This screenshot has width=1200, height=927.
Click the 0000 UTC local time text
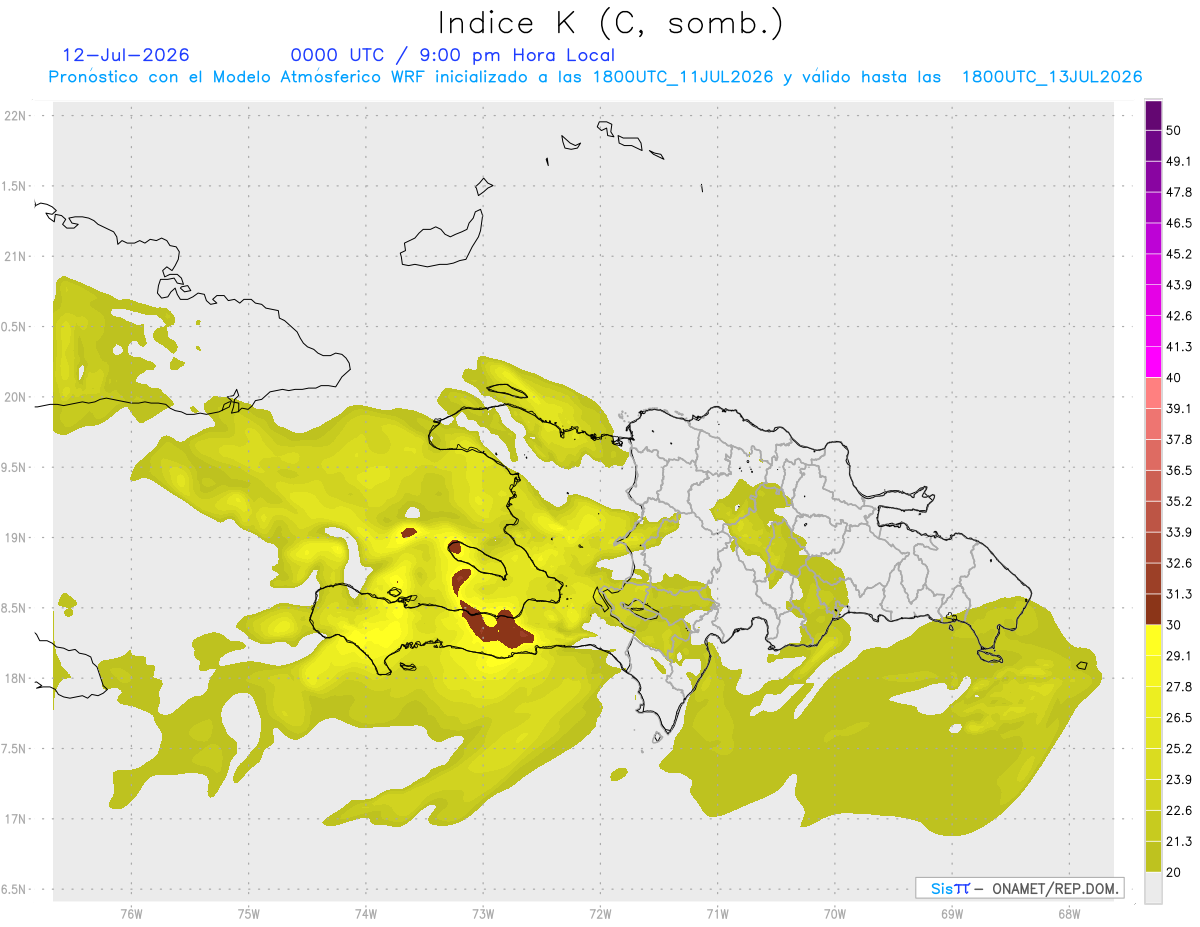(x=452, y=55)
